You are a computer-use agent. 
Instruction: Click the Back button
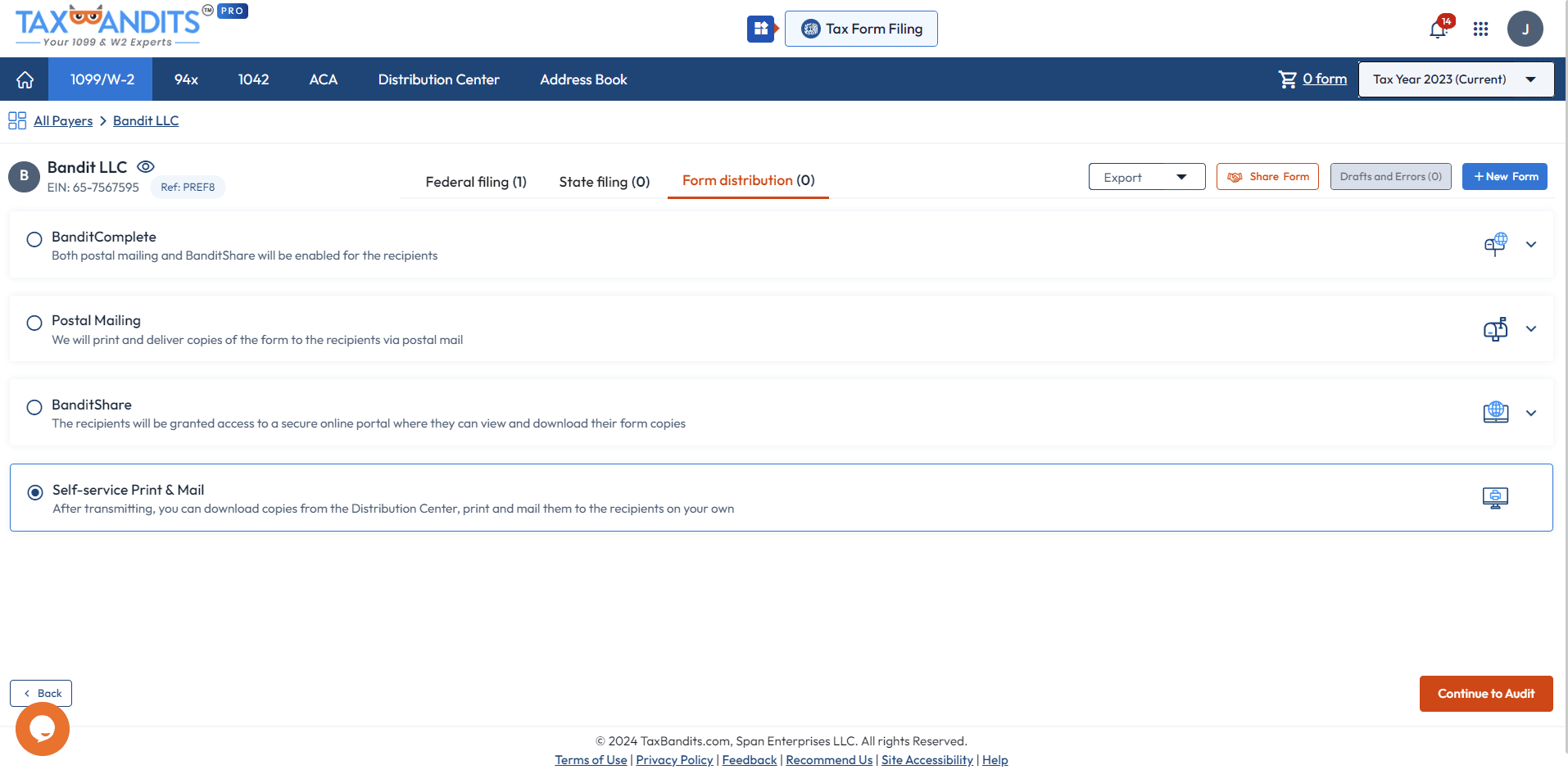41,693
